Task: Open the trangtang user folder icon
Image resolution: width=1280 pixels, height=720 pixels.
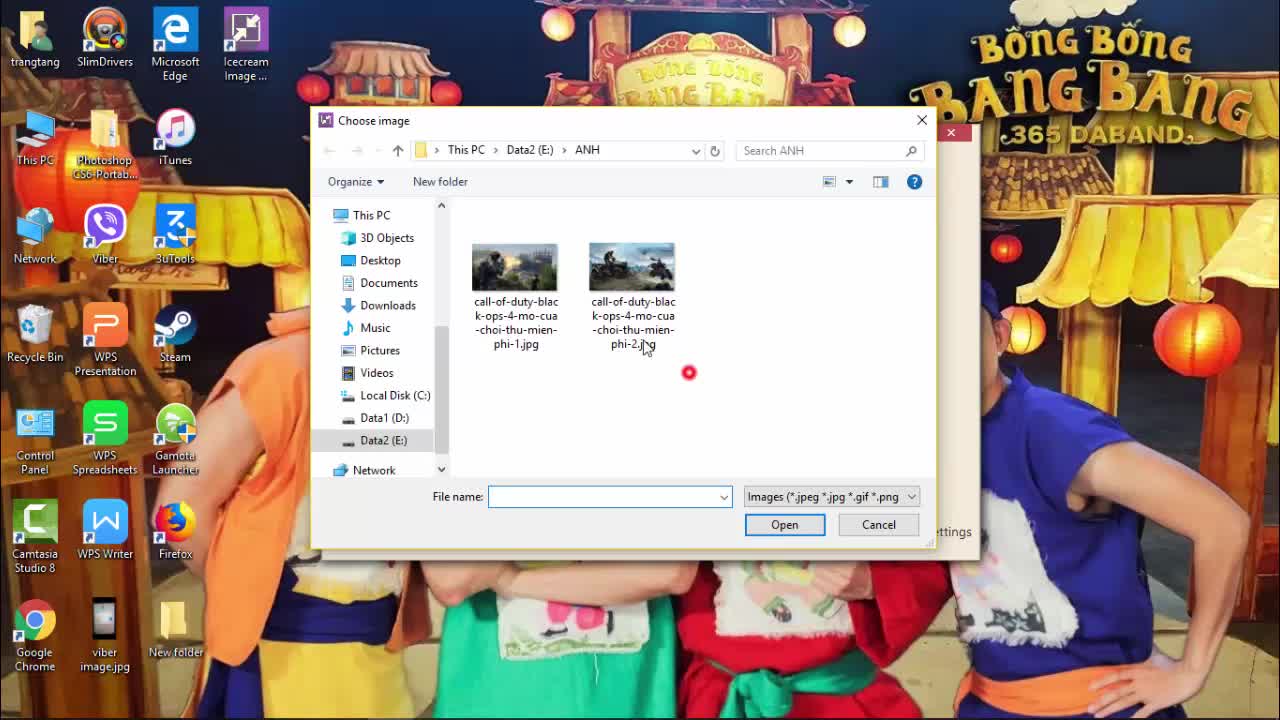Action: click(35, 39)
